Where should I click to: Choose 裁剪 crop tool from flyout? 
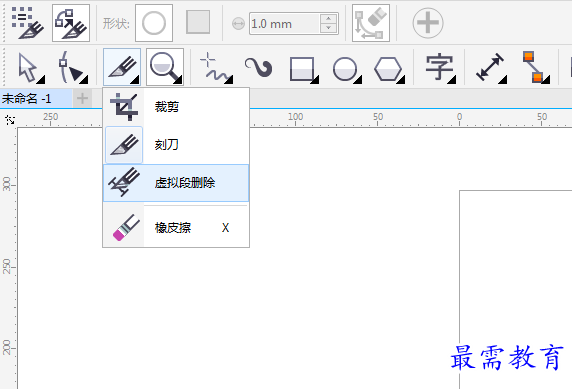point(176,107)
